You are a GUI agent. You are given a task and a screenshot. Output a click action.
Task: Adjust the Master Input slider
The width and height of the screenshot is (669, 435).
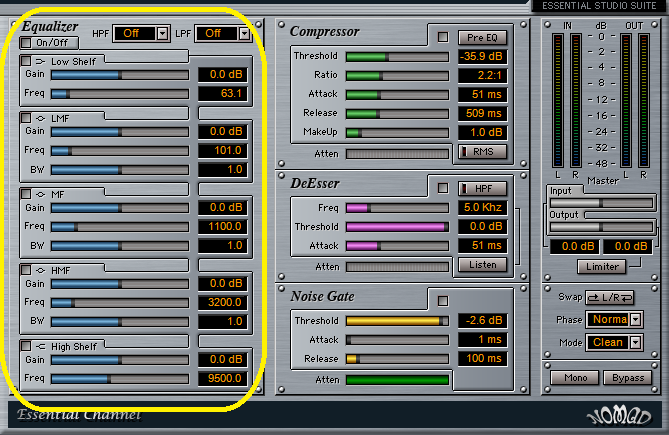click(602, 203)
